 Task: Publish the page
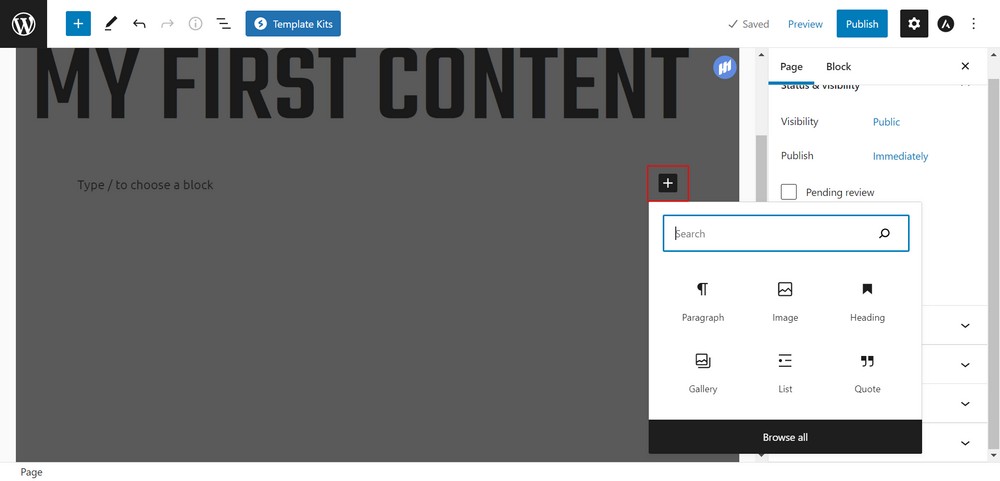[862, 24]
